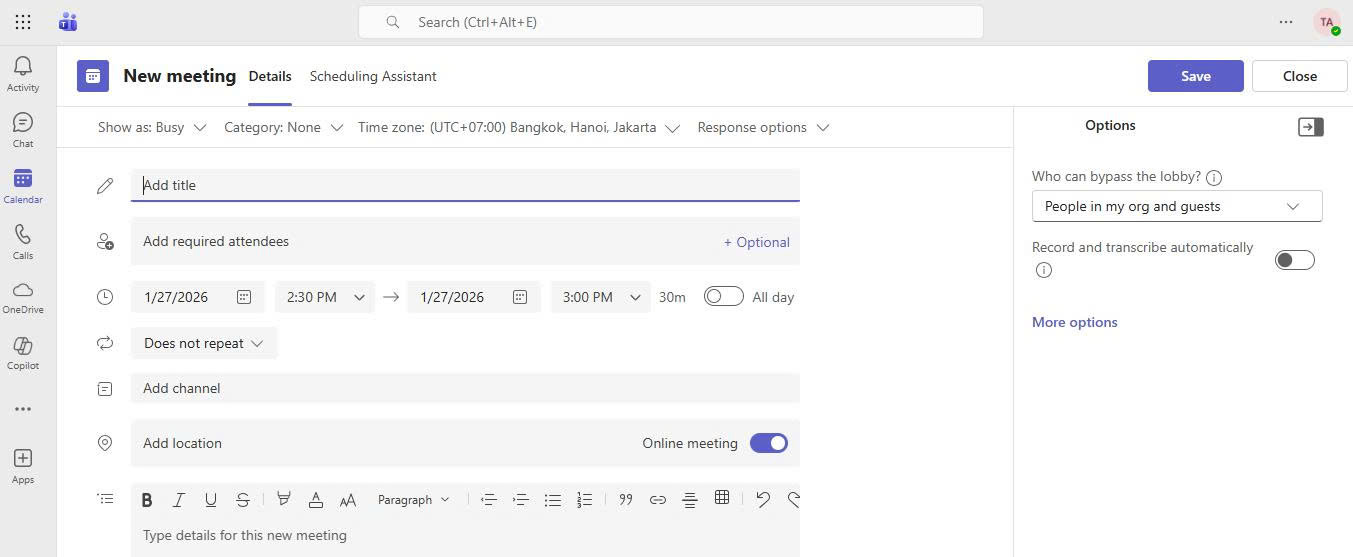Open OneDrive from the sidebar
Image resolution: width=1353 pixels, height=557 pixels.
(x=22, y=296)
